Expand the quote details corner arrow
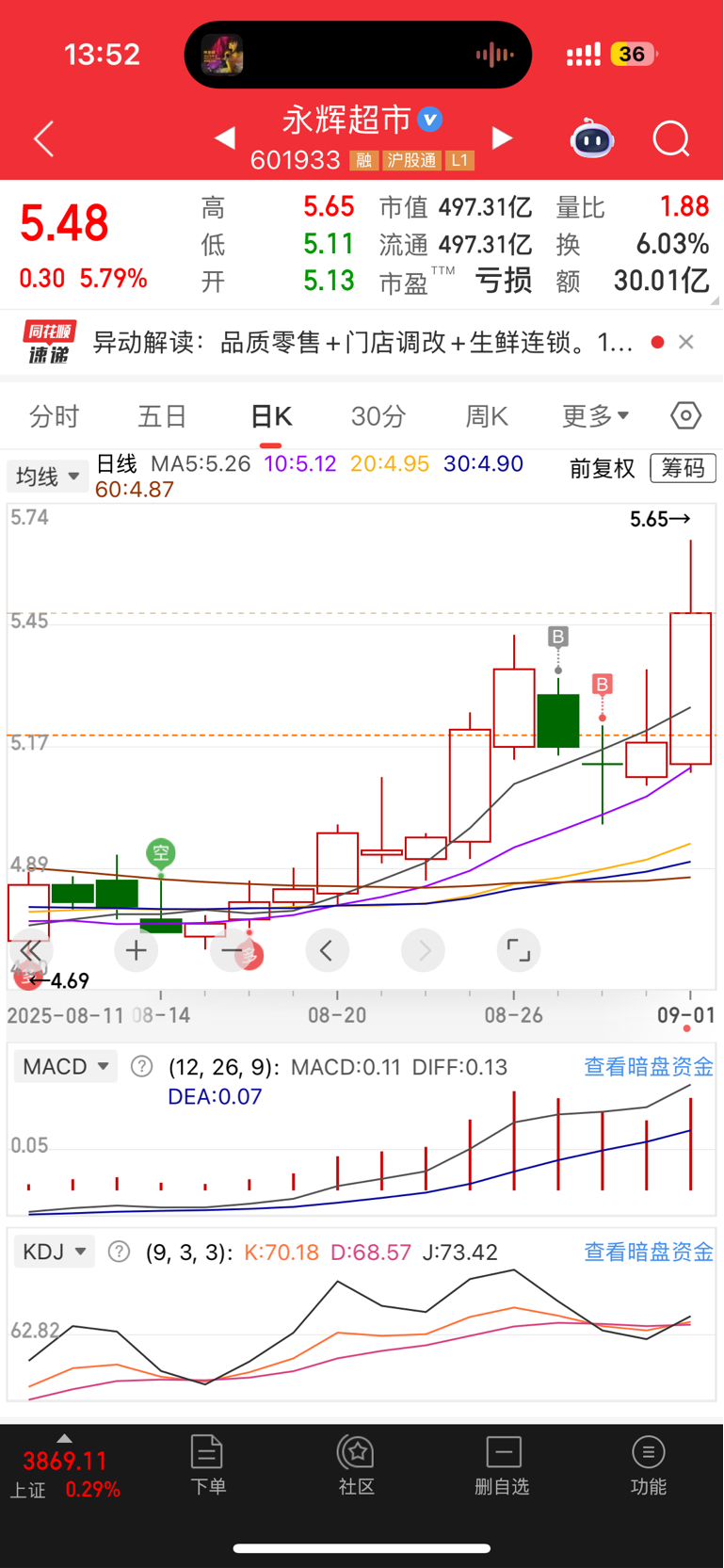724x1568 pixels. click(715, 300)
